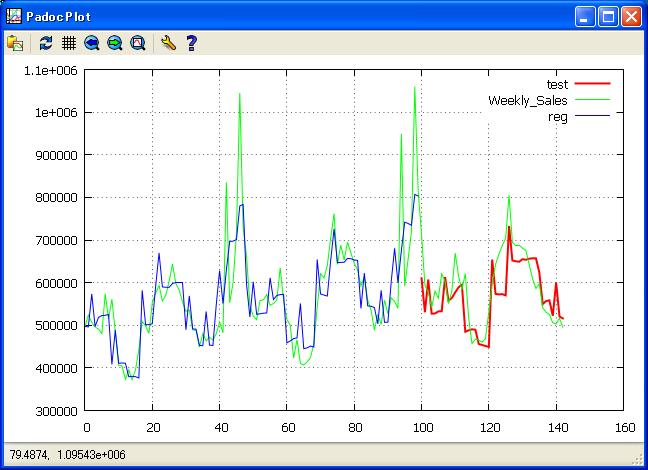Click the red line sample in legend
The image size is (648, 470).
(x=593, y=84)
